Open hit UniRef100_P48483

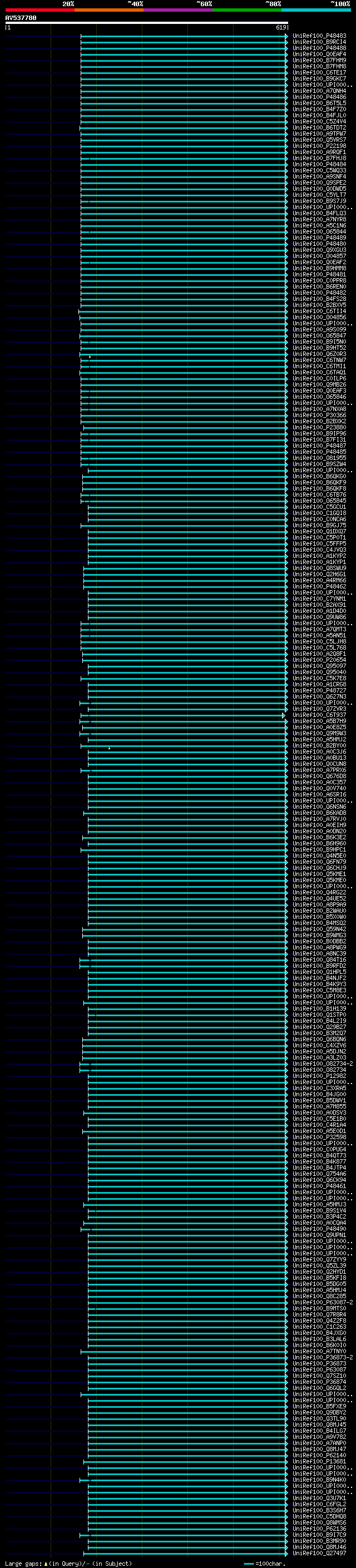point(319,36)
